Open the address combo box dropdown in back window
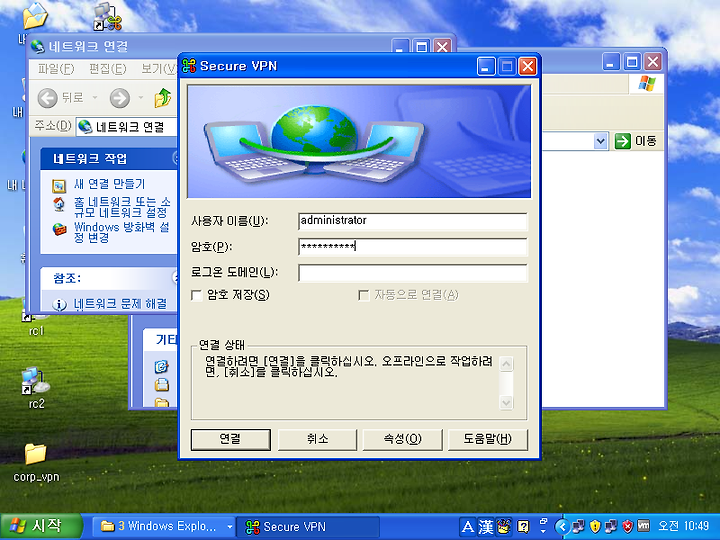This screenshot has height=540, width=720. pos(600,141)
